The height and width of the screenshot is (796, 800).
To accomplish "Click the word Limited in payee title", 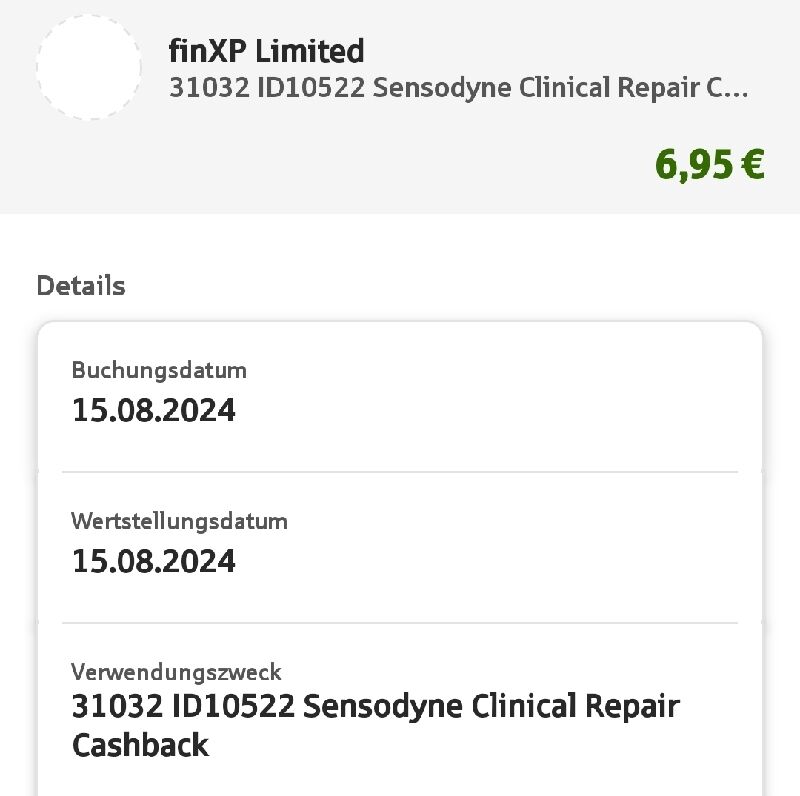I will coord(309,52).
